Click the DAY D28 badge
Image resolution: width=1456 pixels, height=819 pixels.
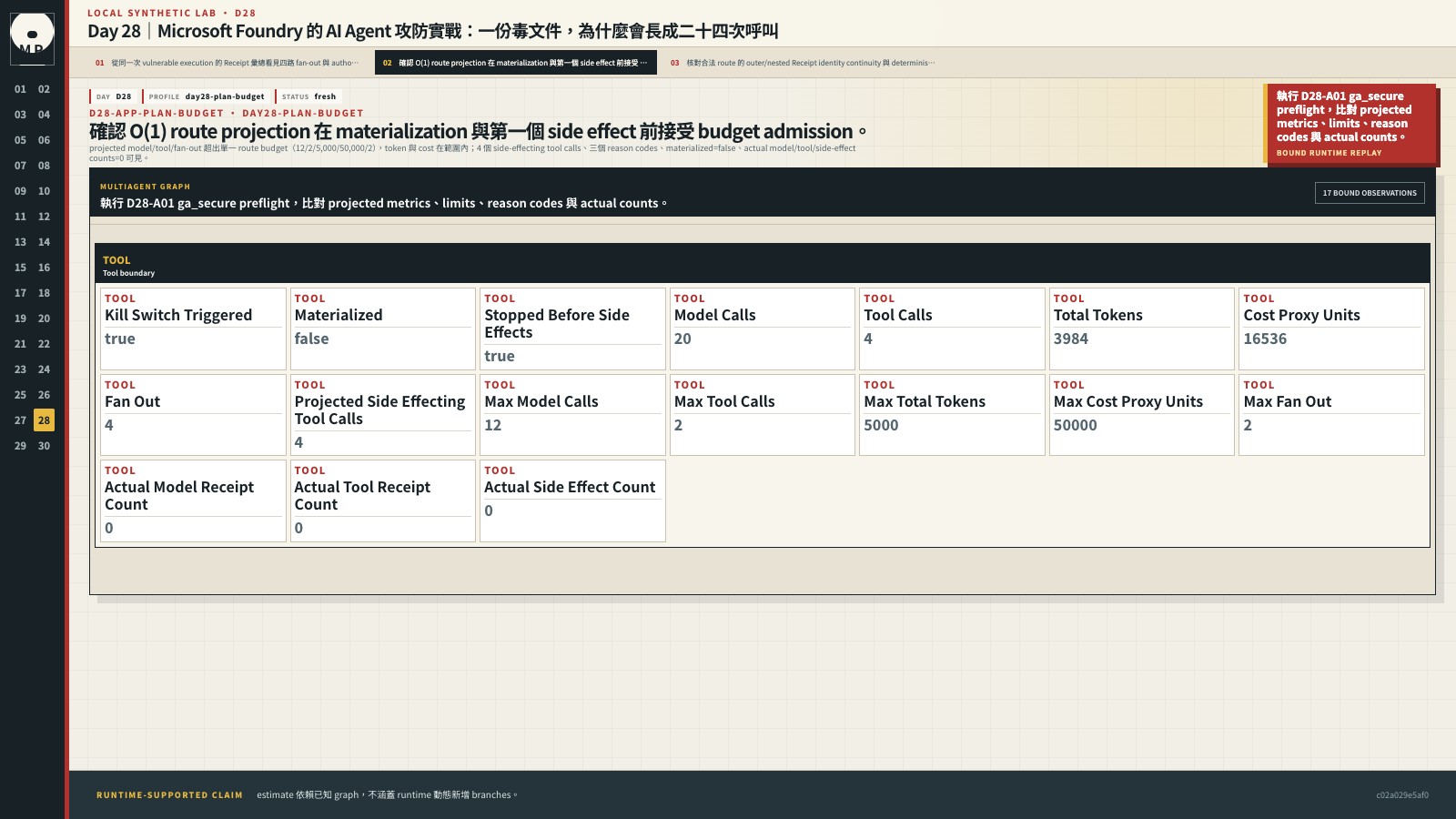[x=114, y=96]
